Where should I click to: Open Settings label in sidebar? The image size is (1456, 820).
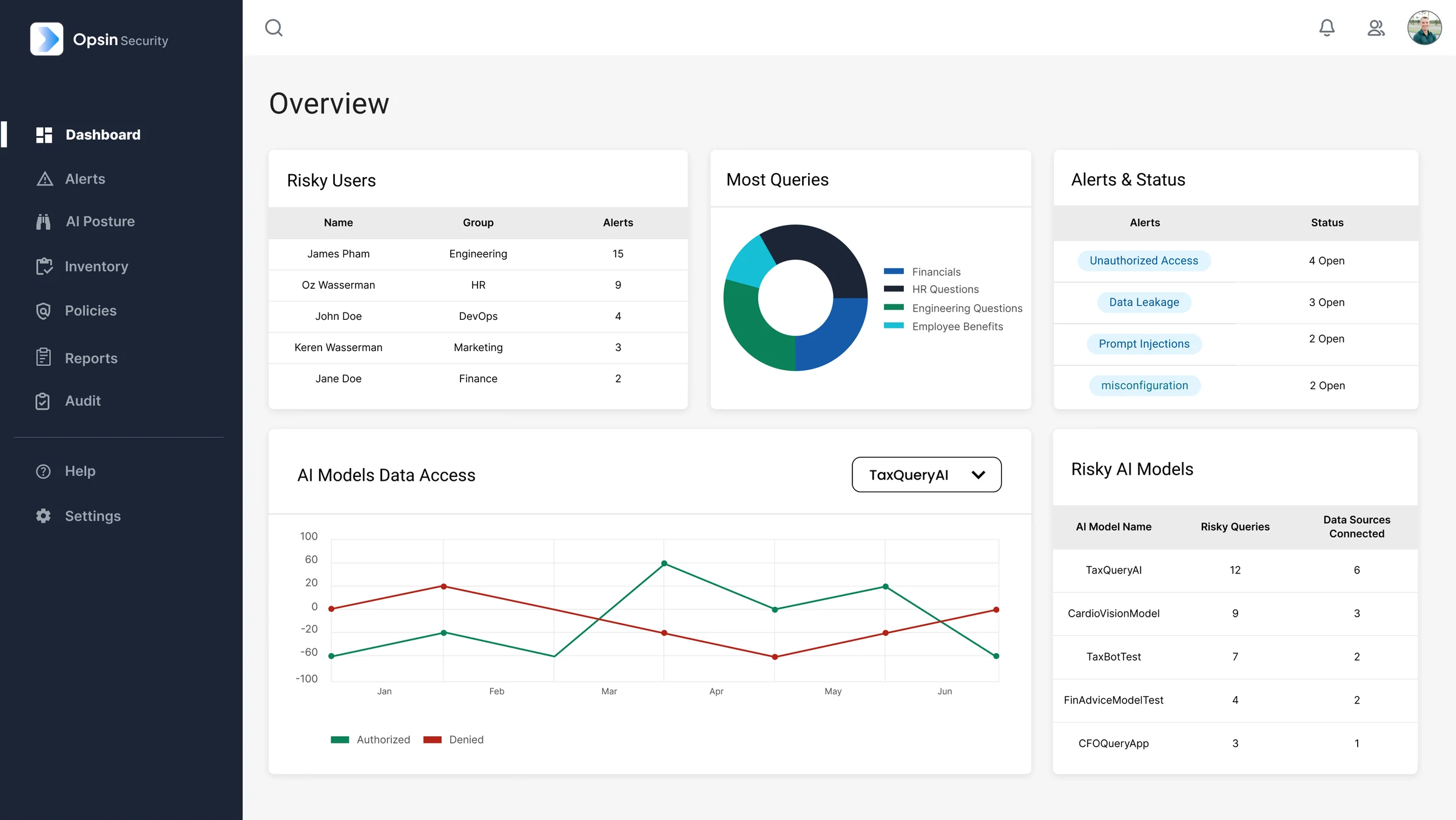coord(93,516)
